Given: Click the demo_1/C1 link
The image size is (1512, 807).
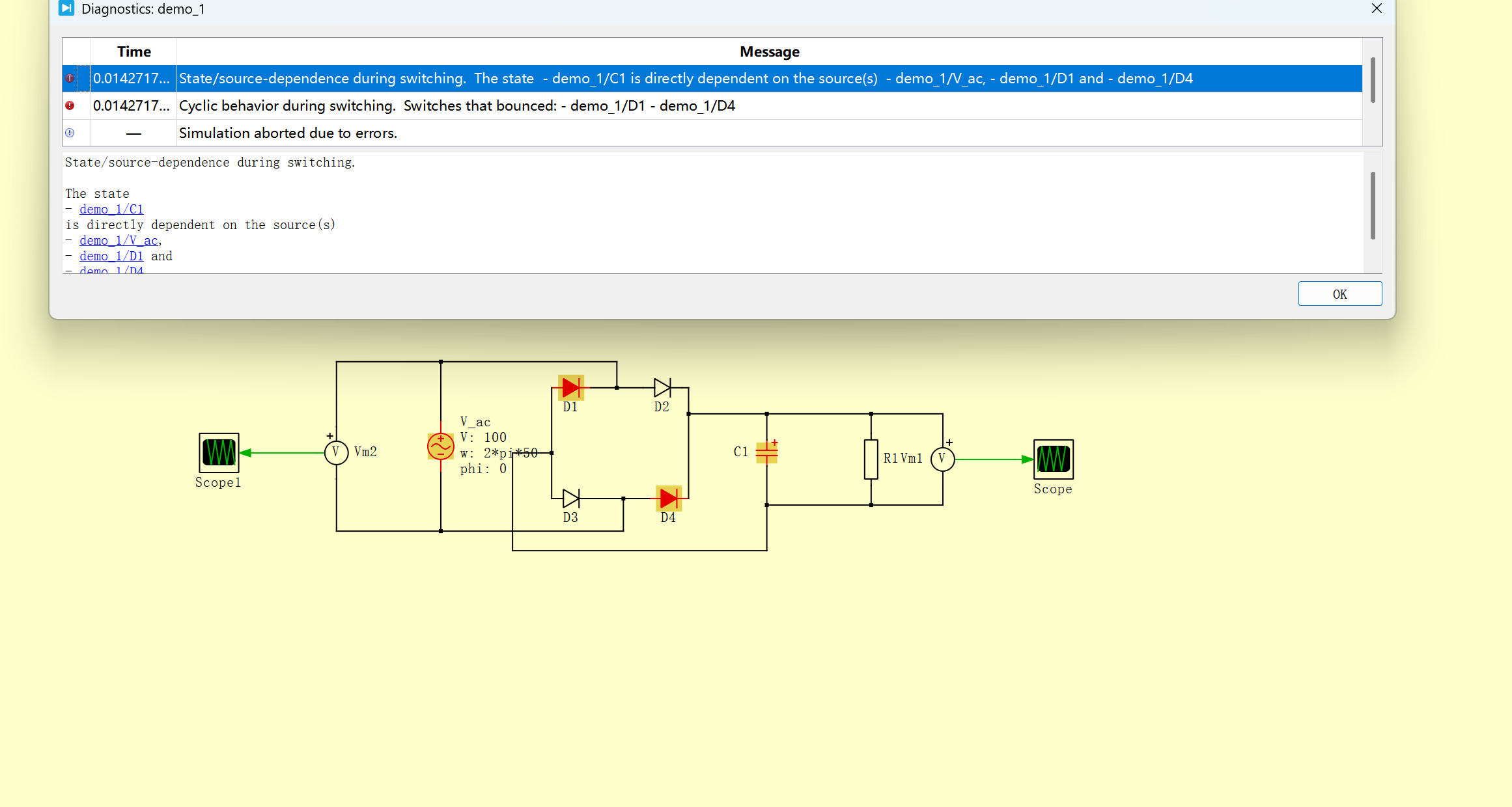Looking at the screenshot, I should tap(111, 209).
